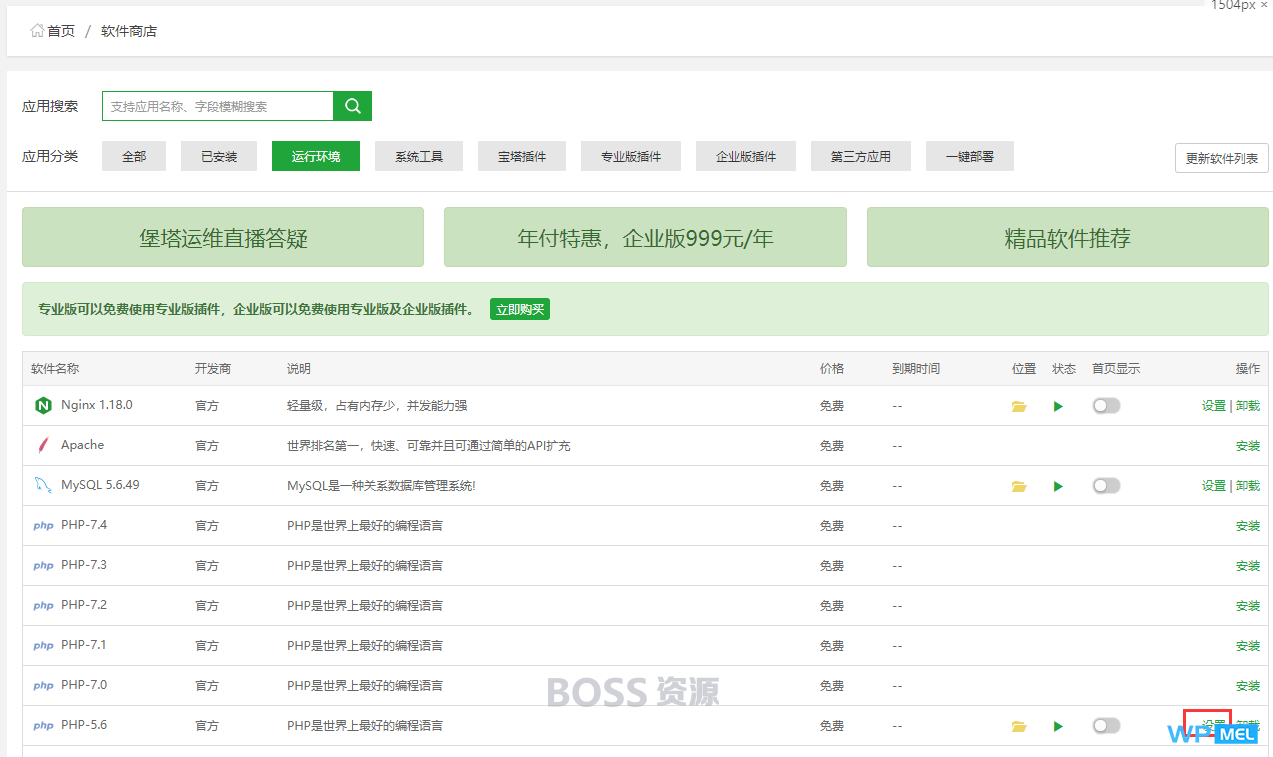Click the MySQL 5.6.49 software name
1273x757 pixels.
100,485
